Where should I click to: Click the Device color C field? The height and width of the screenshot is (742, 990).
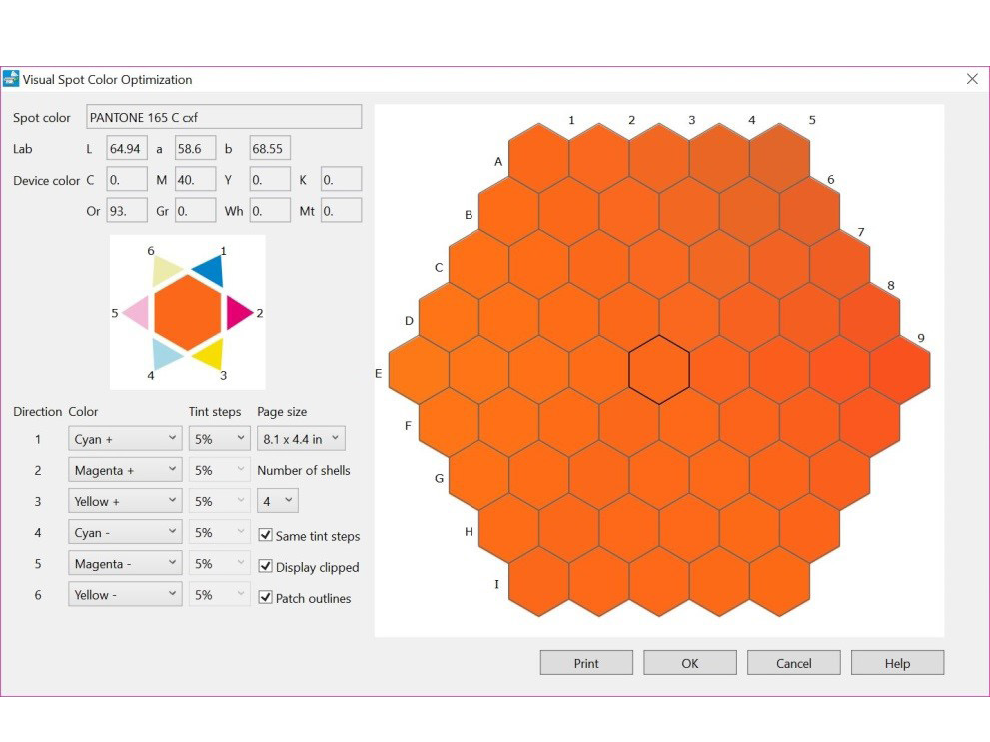(127, 179)
